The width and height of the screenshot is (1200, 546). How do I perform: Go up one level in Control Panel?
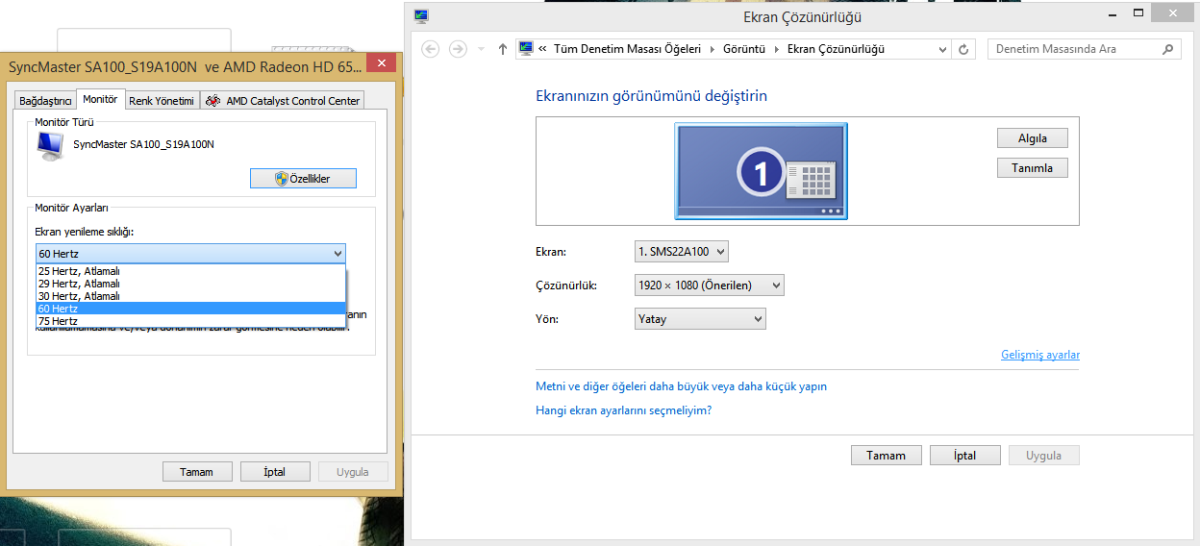[502, 49]
